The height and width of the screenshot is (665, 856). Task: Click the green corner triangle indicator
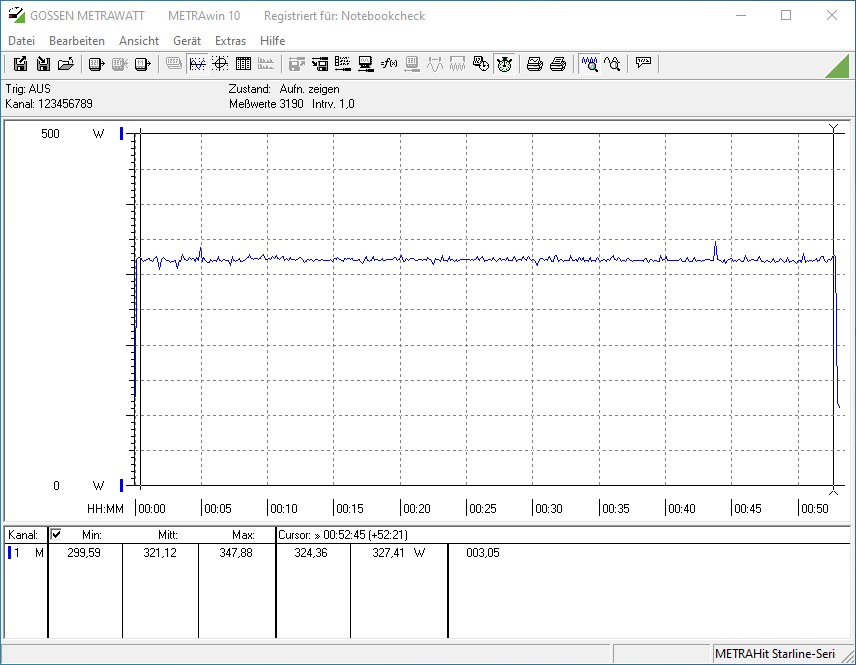pyautogui.click(x=837, y=66)
